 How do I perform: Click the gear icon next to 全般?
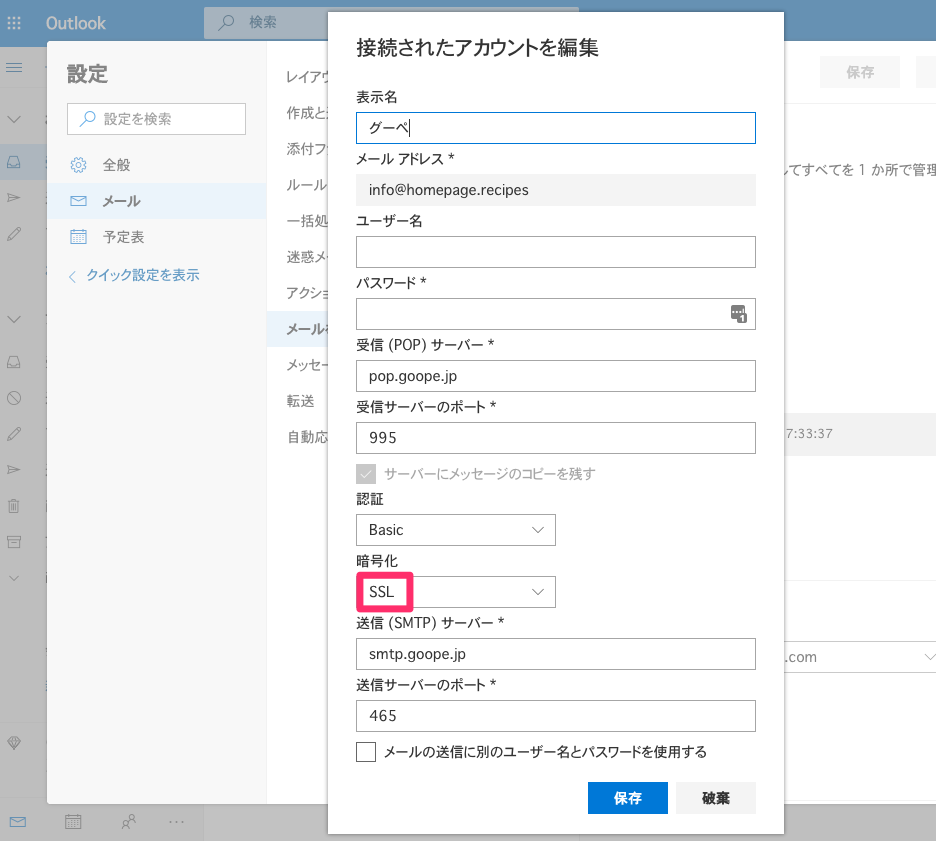(78, 165)
